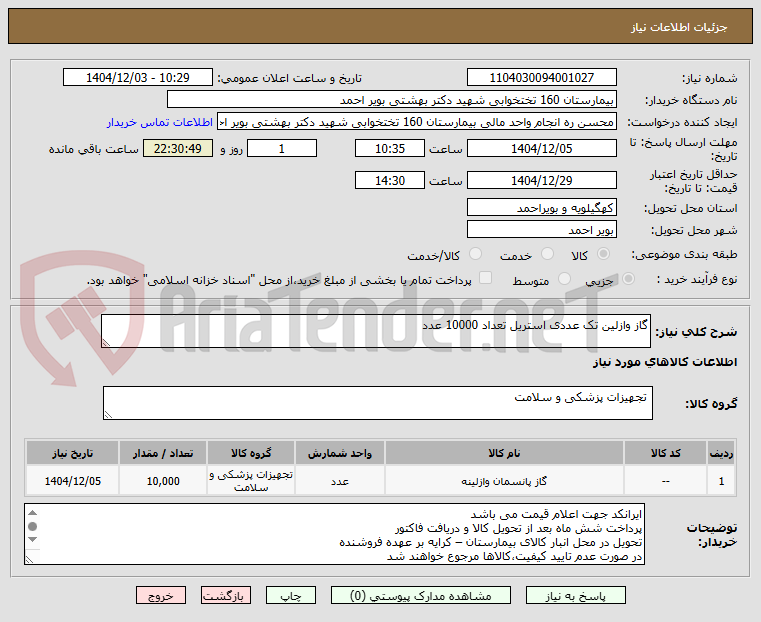Click the 'کد کالا' column header

[666, 453]
